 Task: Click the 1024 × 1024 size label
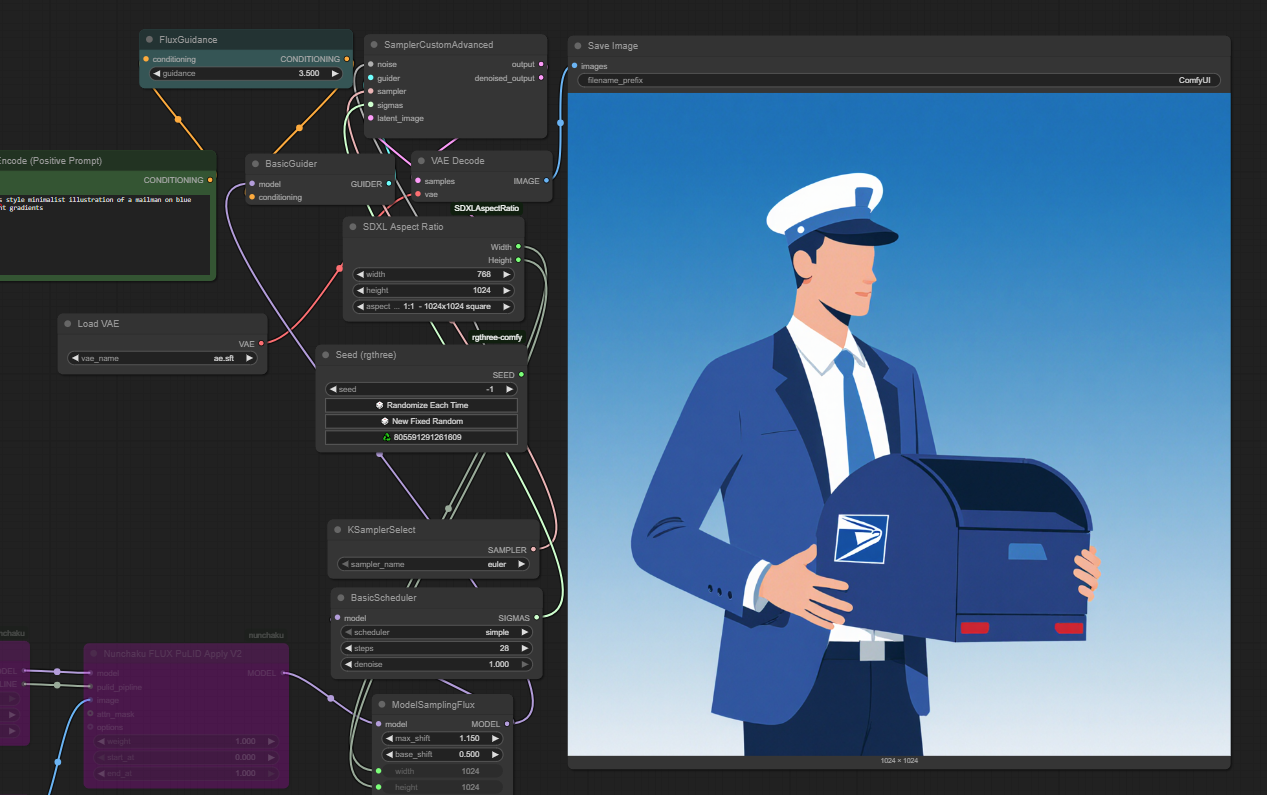pos(899,761)
